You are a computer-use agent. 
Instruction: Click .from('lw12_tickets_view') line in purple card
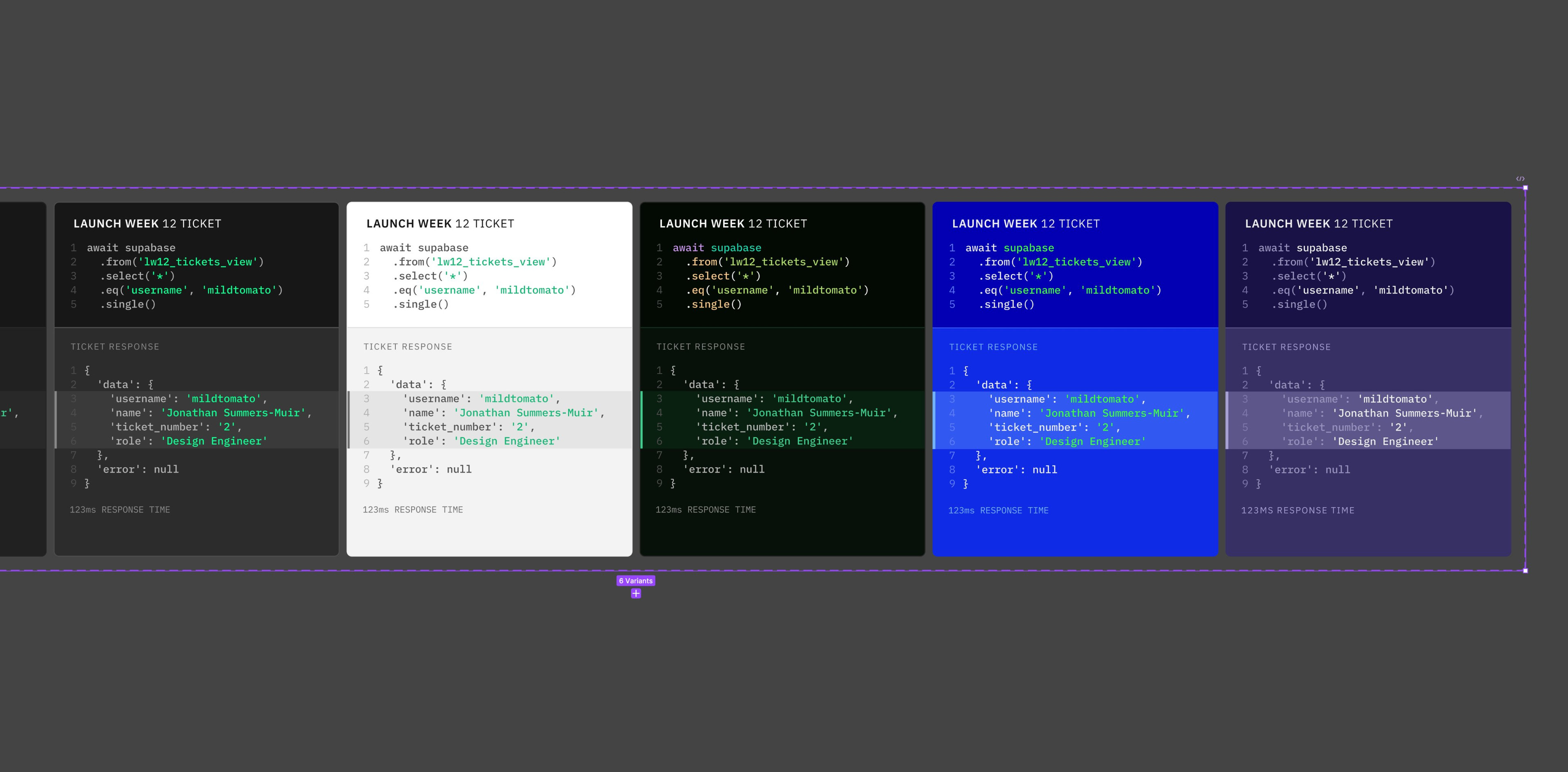1353,262
